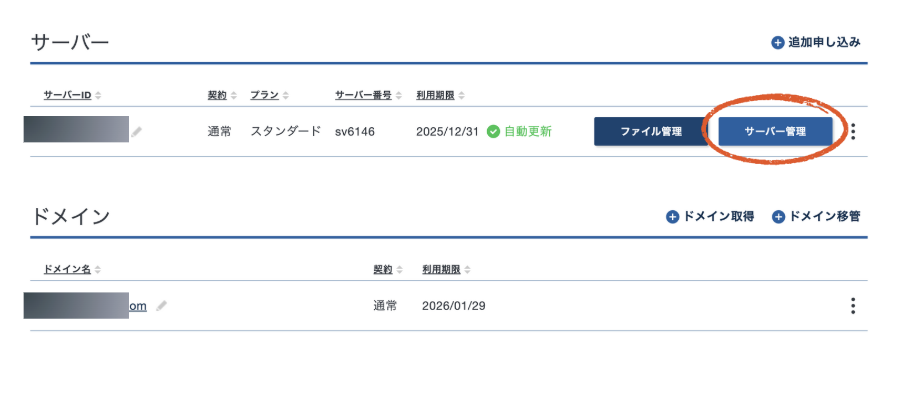Open the サーバー管理 panel

775,132
